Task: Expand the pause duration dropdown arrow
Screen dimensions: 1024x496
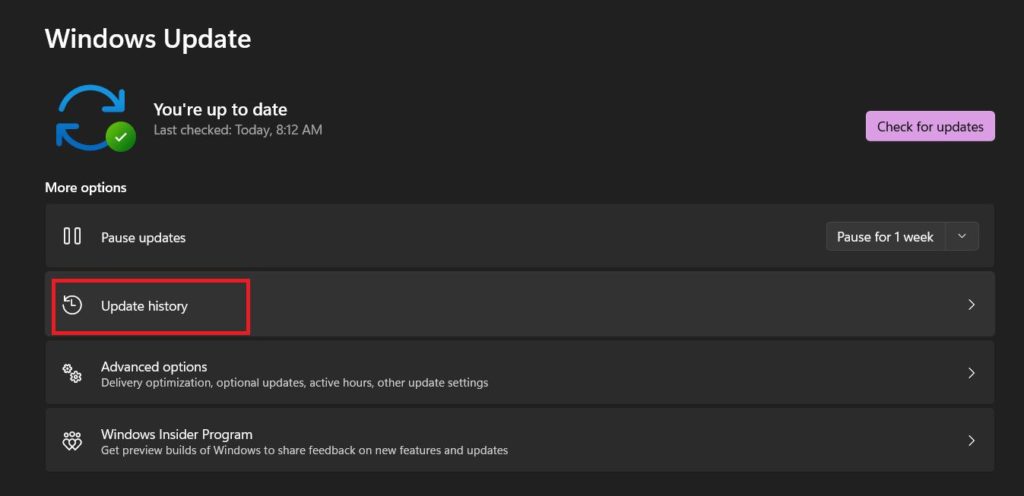Action: [x=962, y=237]
